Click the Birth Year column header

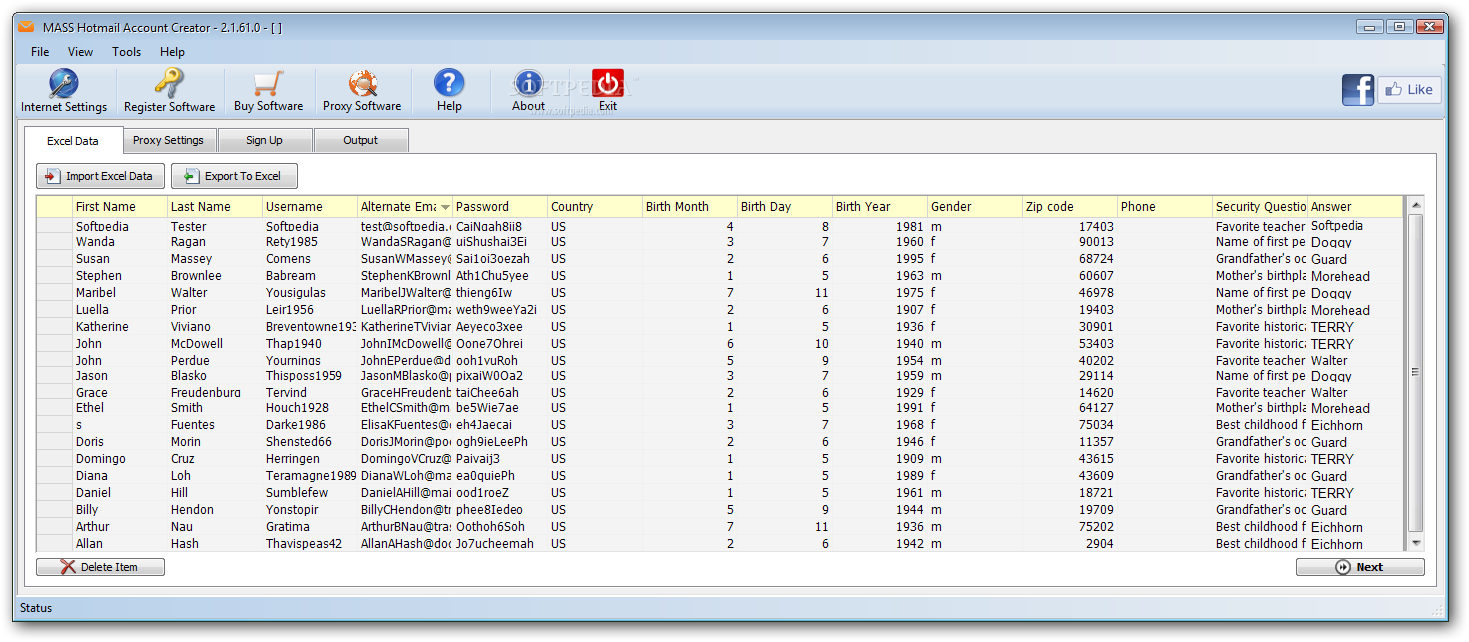[x=880, y=207]
